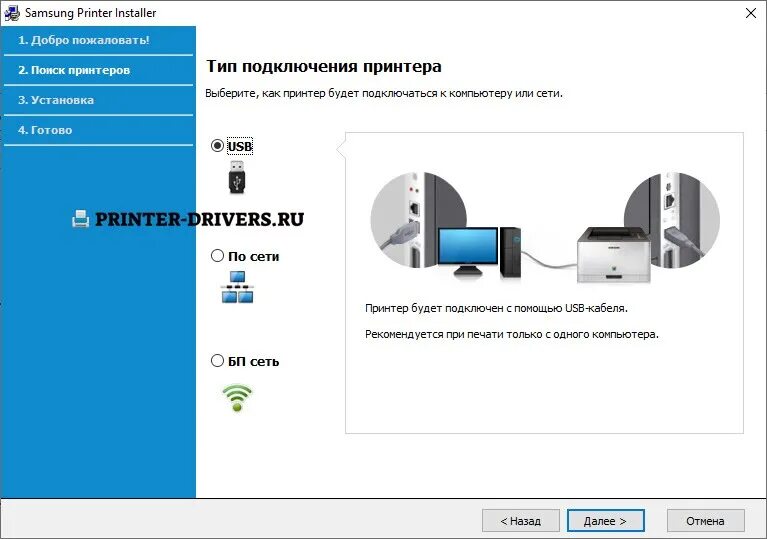The image size is (767, 539).
Task: Go back with the Назад button
Action: (520, 521)
